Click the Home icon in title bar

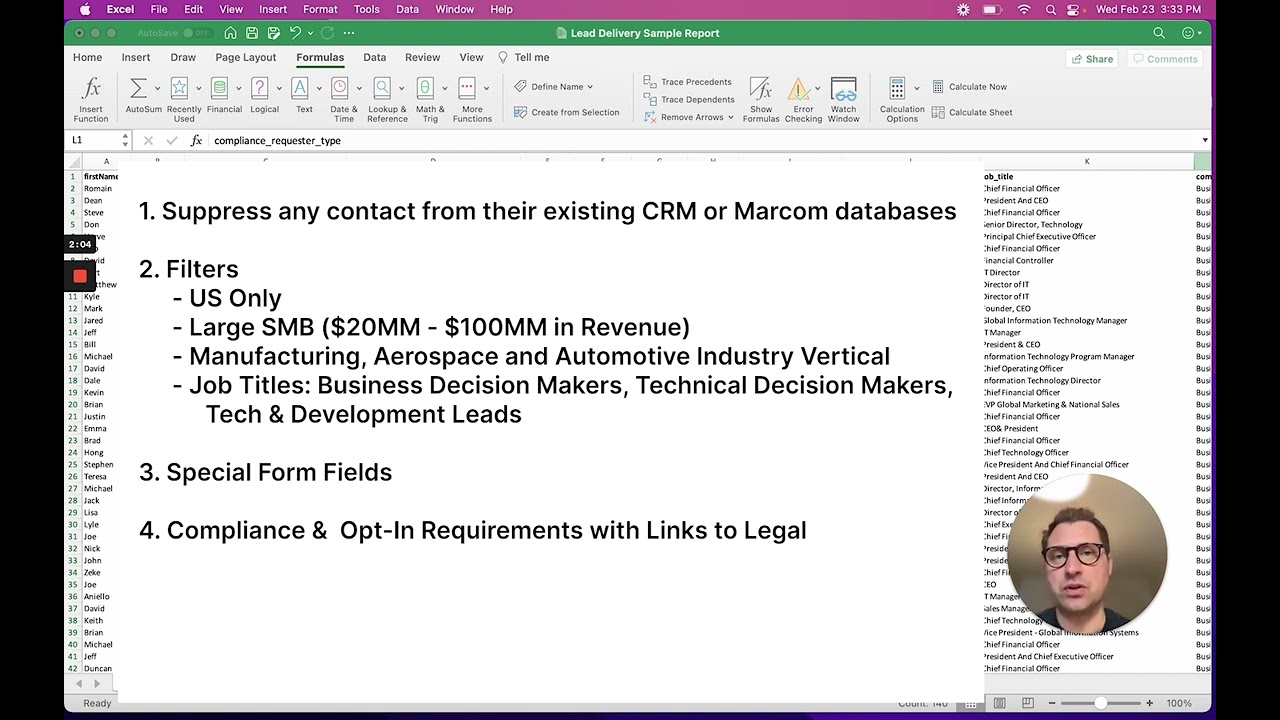click(230, 33)
